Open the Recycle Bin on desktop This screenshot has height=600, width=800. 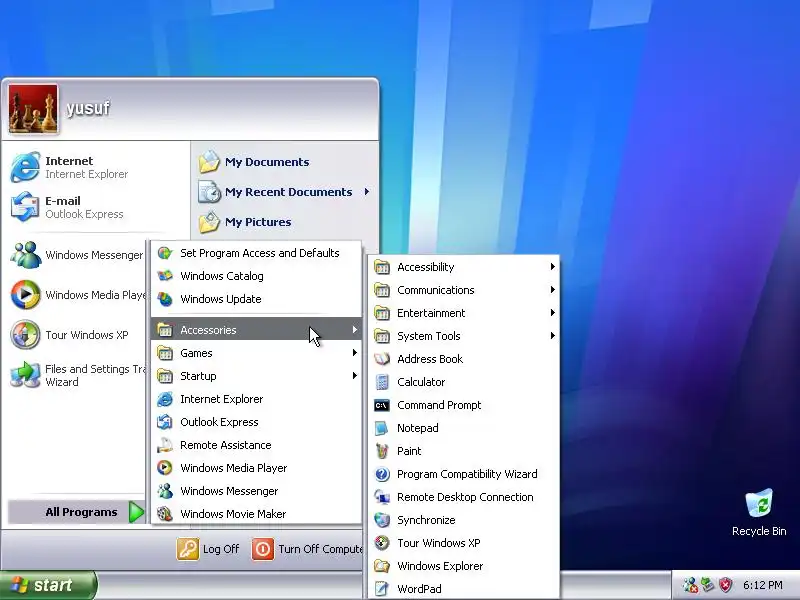coord(759,512)
